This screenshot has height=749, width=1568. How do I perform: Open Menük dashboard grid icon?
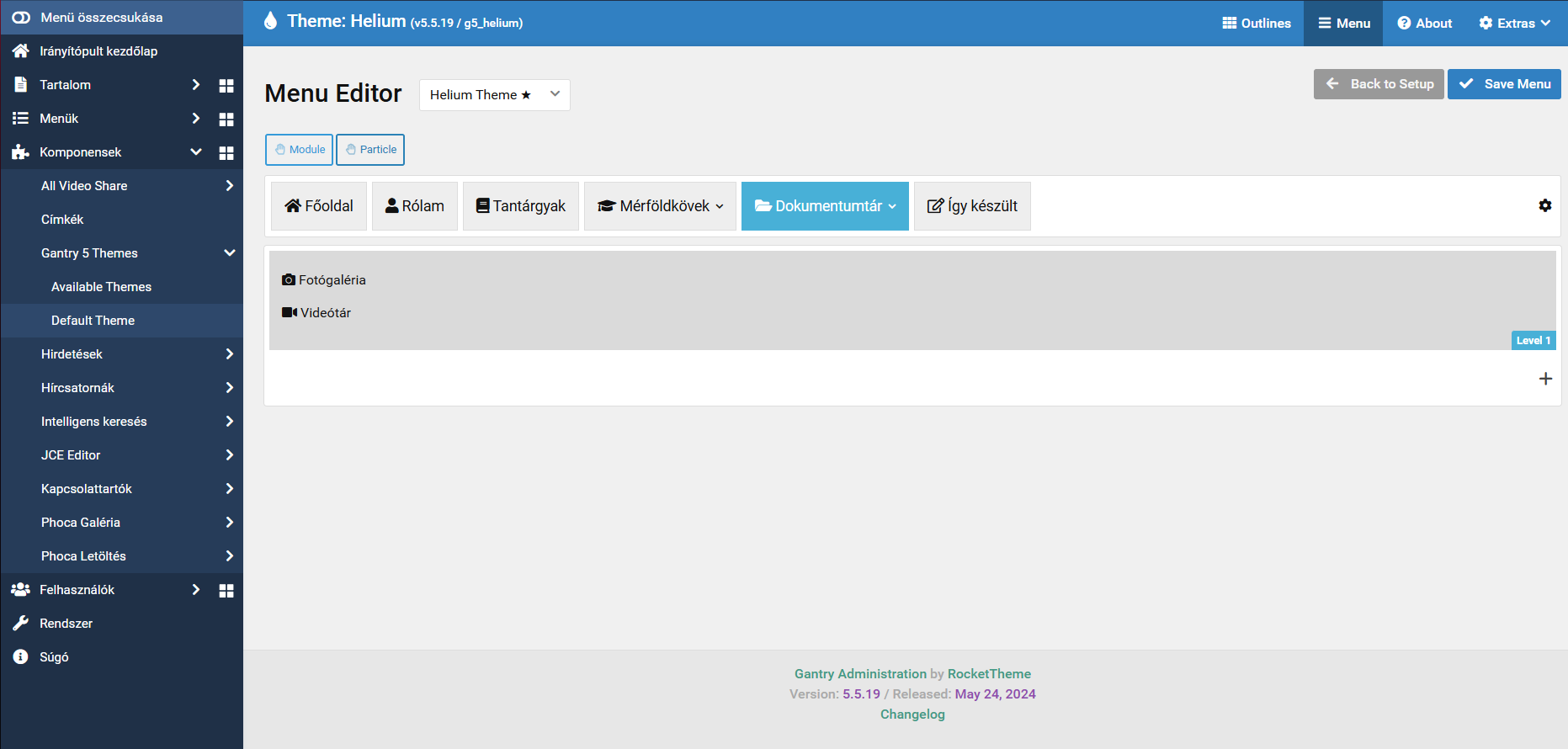pyautogui.click(x=226, y=119)
